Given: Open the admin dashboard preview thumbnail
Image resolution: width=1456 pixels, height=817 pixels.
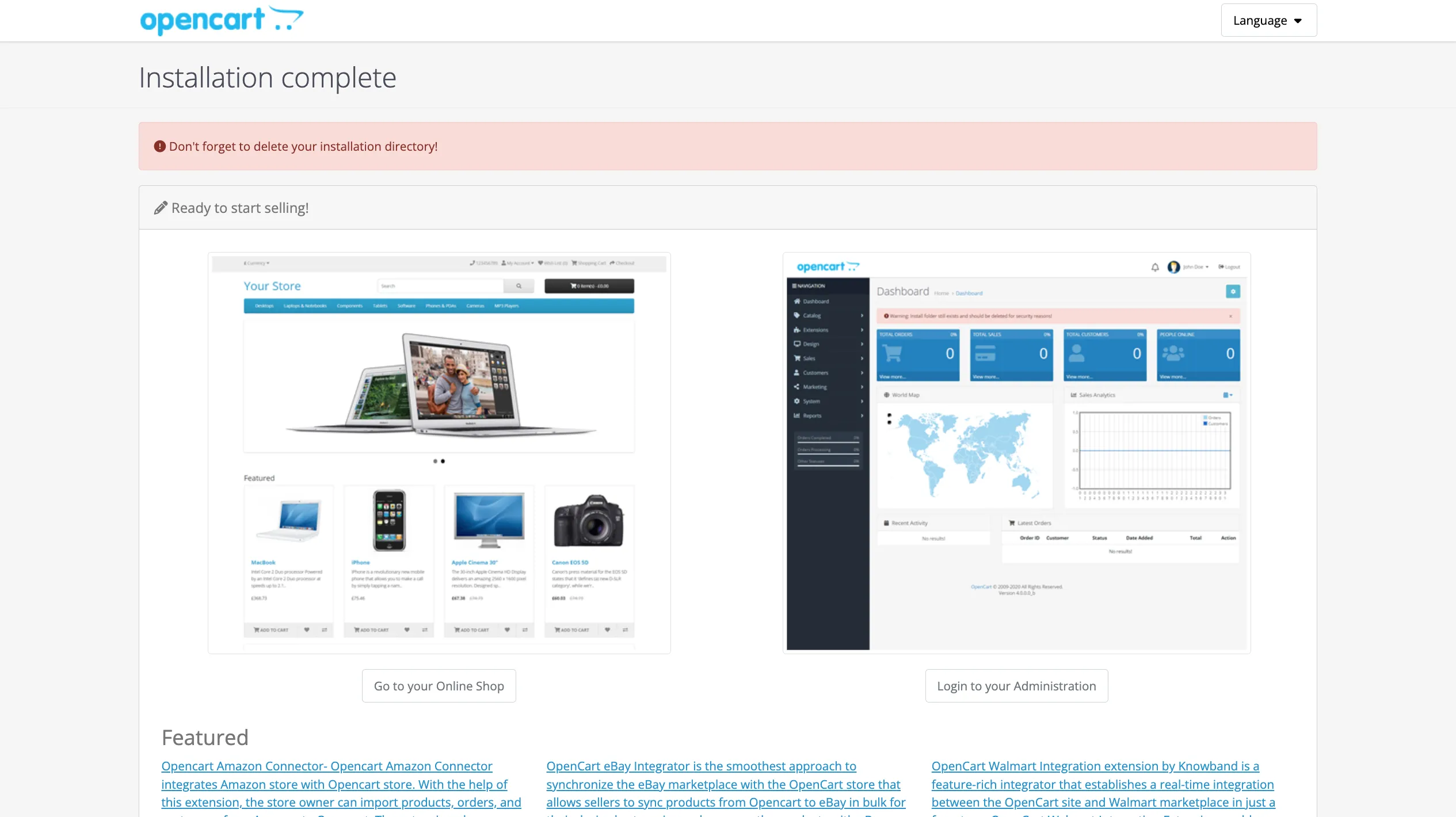Looking at the screenshot, I should (x=1016, y=453).
